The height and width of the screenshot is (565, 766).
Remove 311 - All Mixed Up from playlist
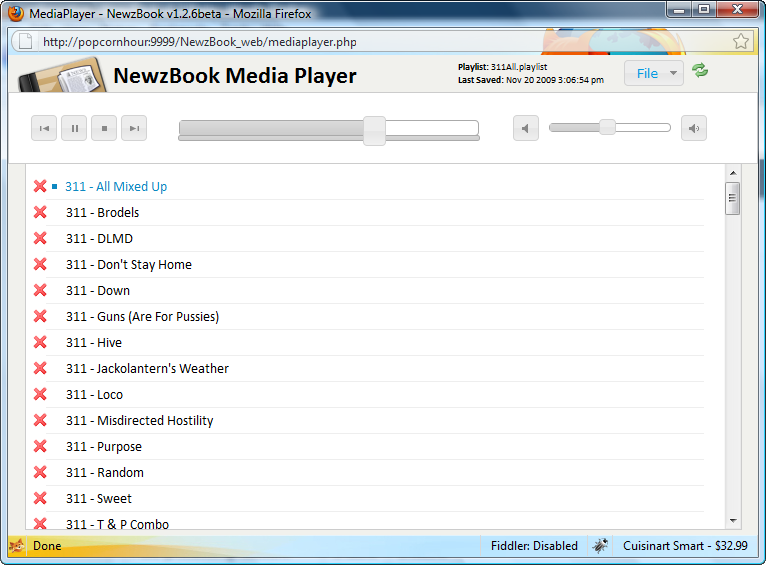tap(40, 186)
